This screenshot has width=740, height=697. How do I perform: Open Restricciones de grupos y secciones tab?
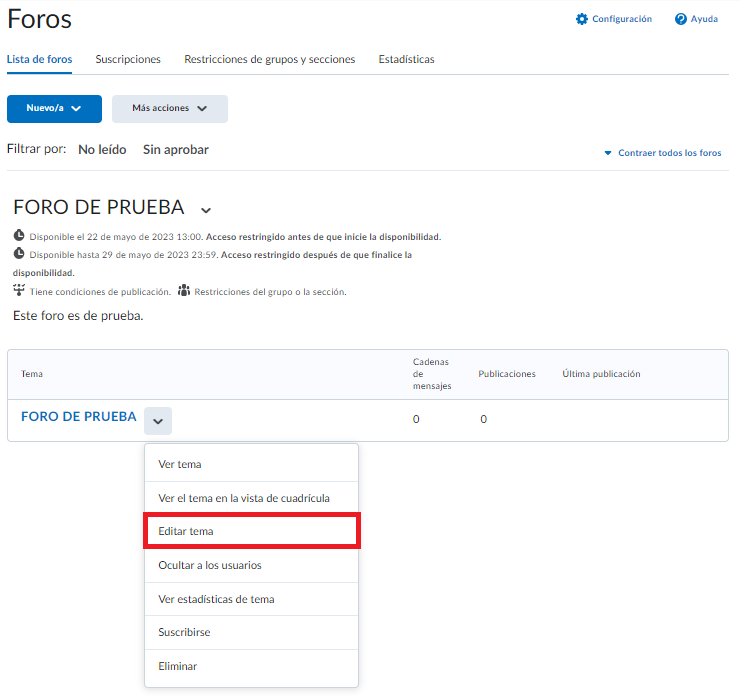[269, 59]
